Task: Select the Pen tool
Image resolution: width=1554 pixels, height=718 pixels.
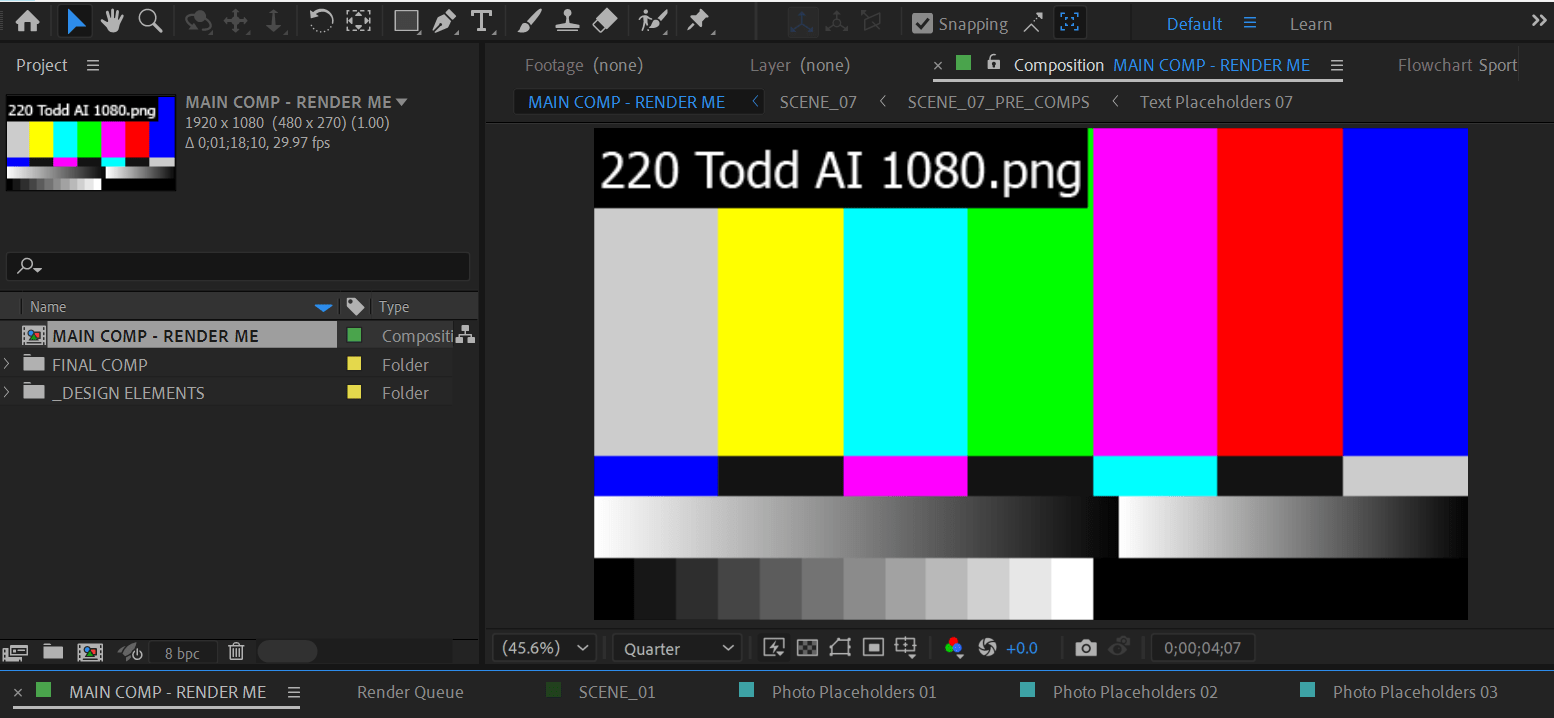Action: [444, 21]
